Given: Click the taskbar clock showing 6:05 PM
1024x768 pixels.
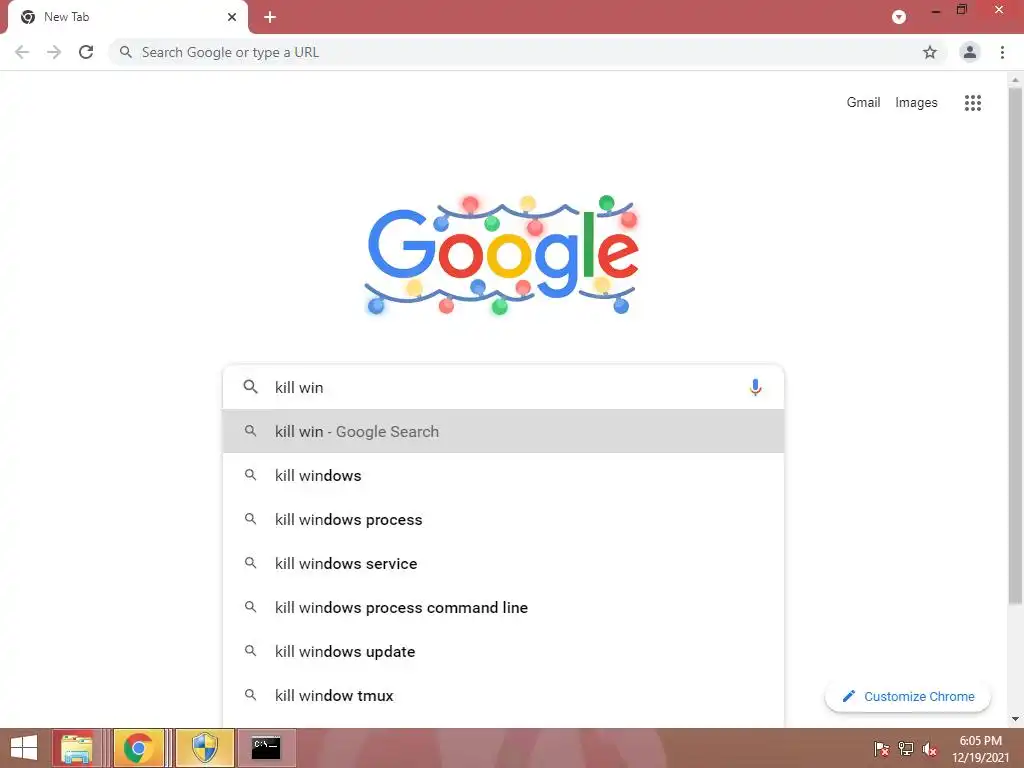Looking at the screenshot, I should coord(980,749).
